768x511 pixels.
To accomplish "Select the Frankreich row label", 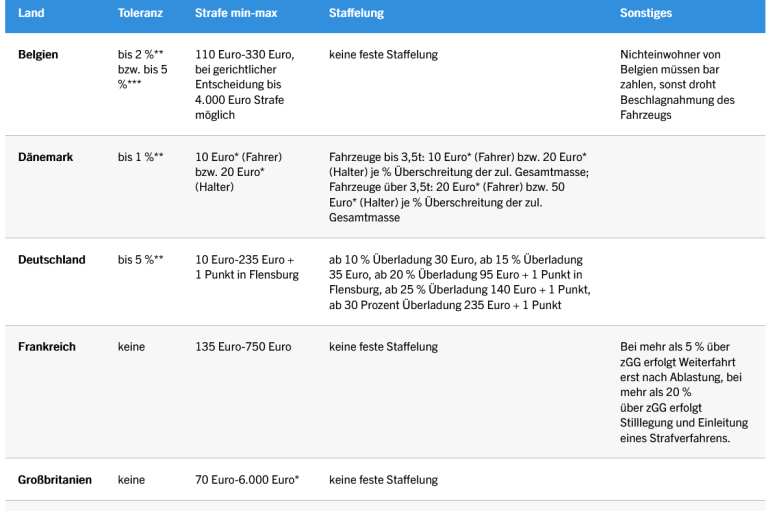I will [46, 347].
